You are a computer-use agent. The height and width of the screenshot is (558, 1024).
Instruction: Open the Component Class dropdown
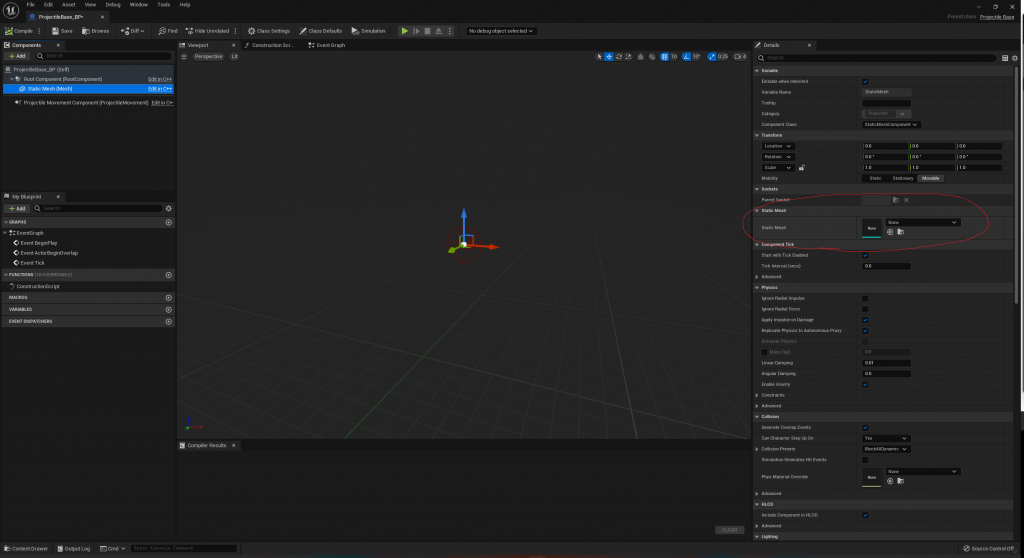pyautogui.click(x=891, y=124)
